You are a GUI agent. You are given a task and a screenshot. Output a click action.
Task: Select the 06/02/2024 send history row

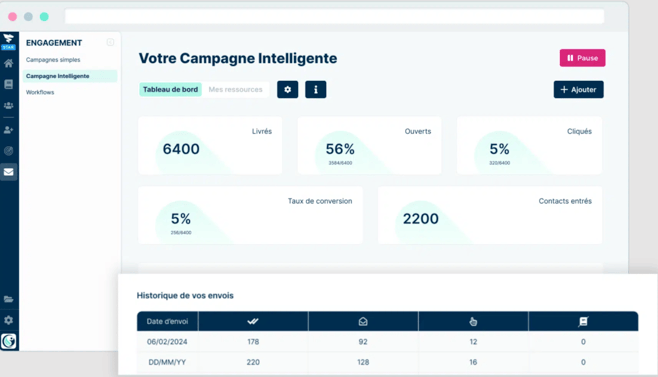387,342
